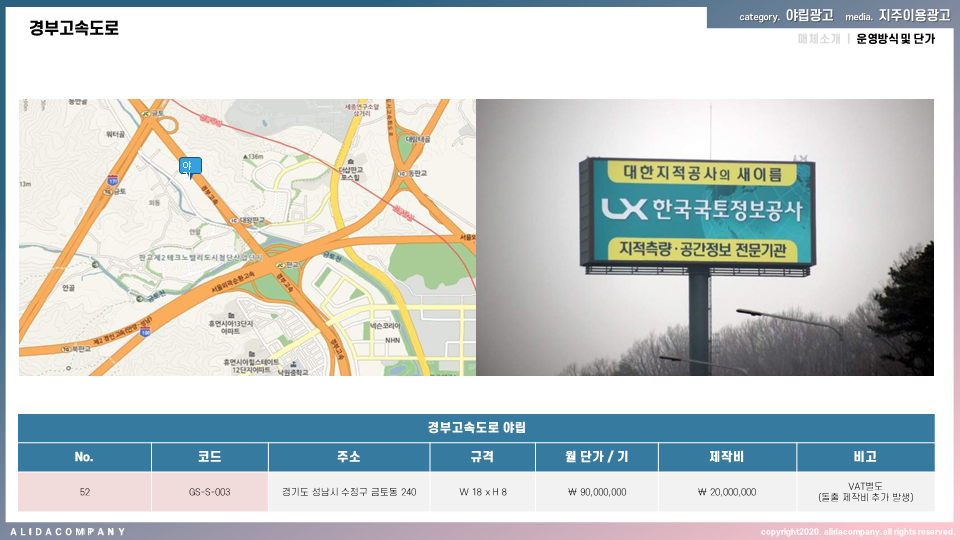Click the 대왕판교 IC icon on map
This screenshot has height=540, width=960.
pyautogui.click(x=233, y=220)
